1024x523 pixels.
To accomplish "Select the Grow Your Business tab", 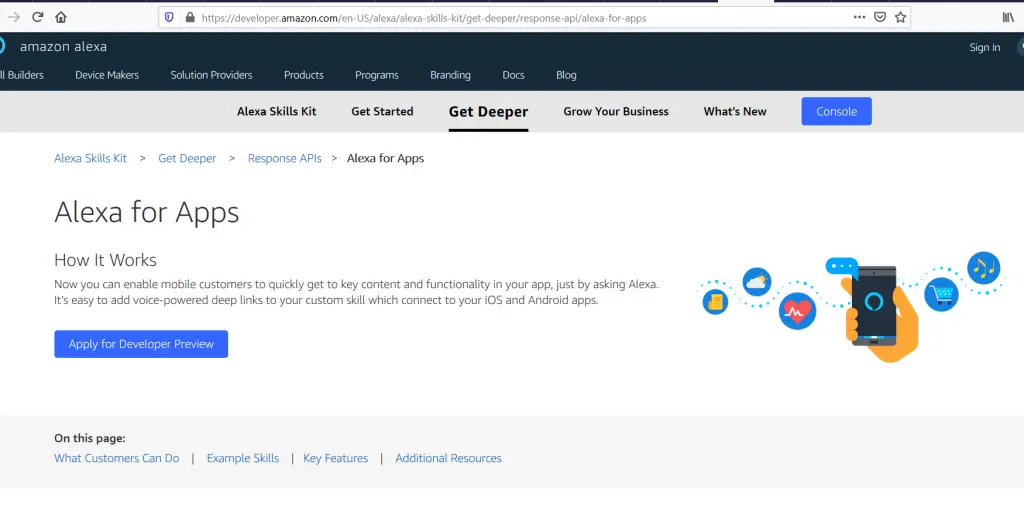I will click(x=616, y=112).
